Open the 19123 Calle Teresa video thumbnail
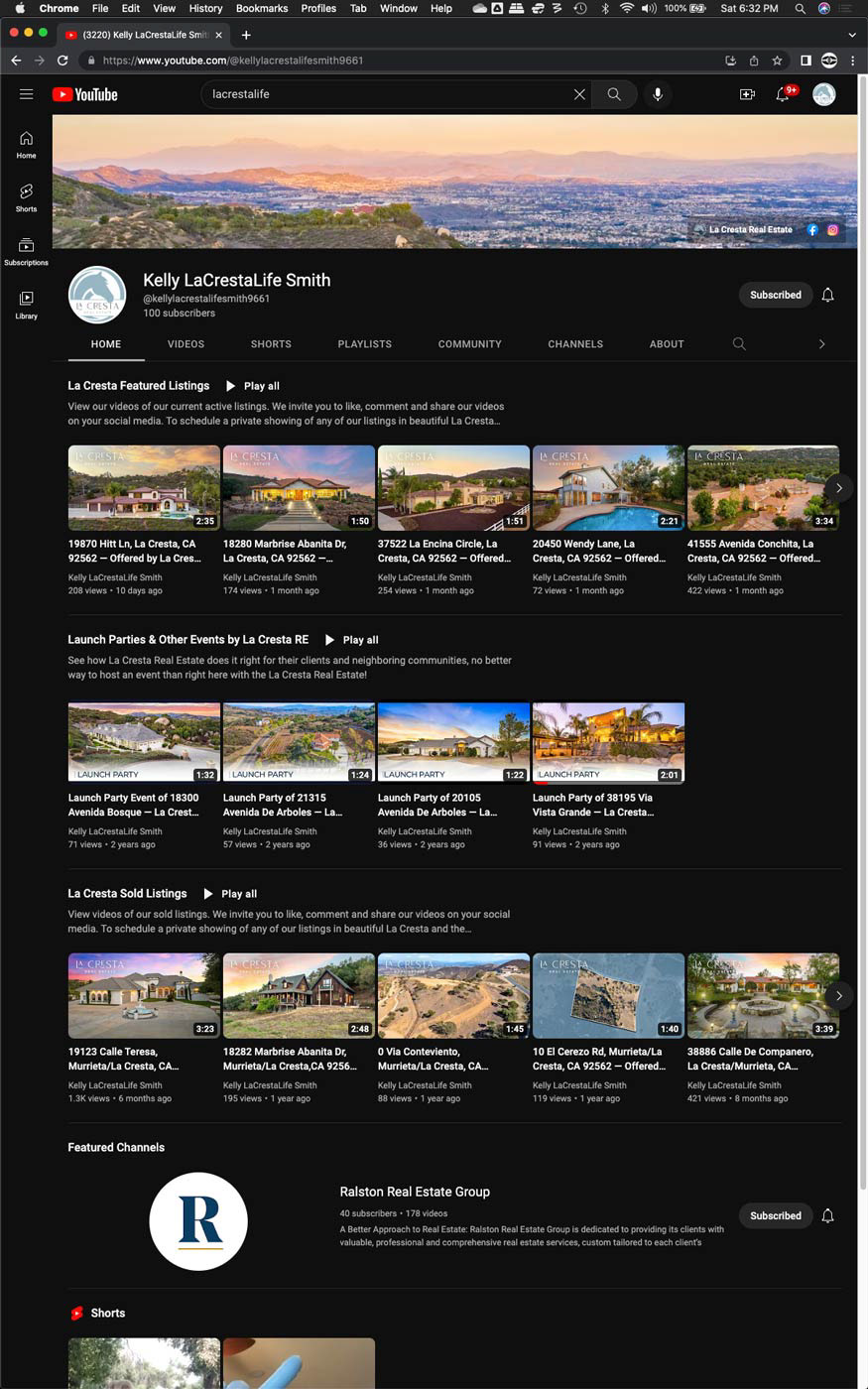 (144, 995)
